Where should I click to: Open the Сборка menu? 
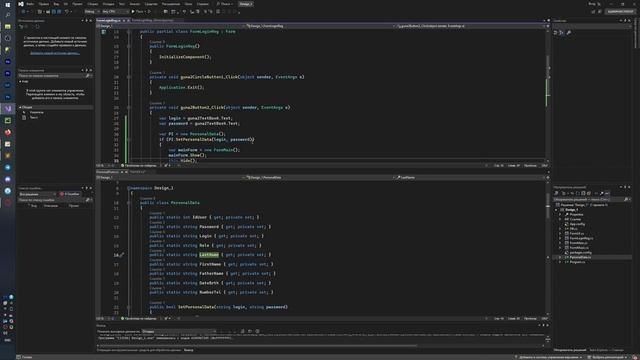[x=93, y=4]
